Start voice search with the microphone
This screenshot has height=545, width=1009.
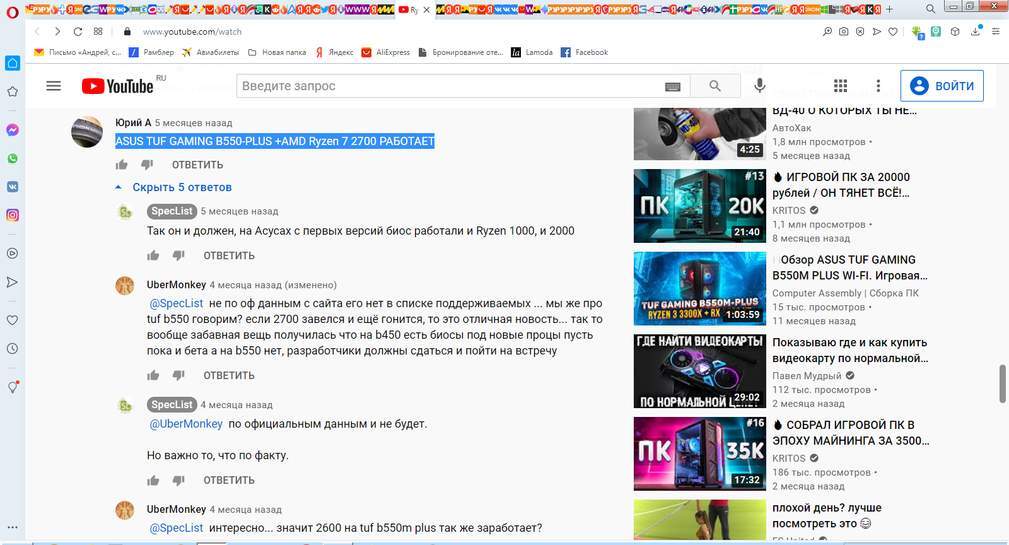coord(759,86)
